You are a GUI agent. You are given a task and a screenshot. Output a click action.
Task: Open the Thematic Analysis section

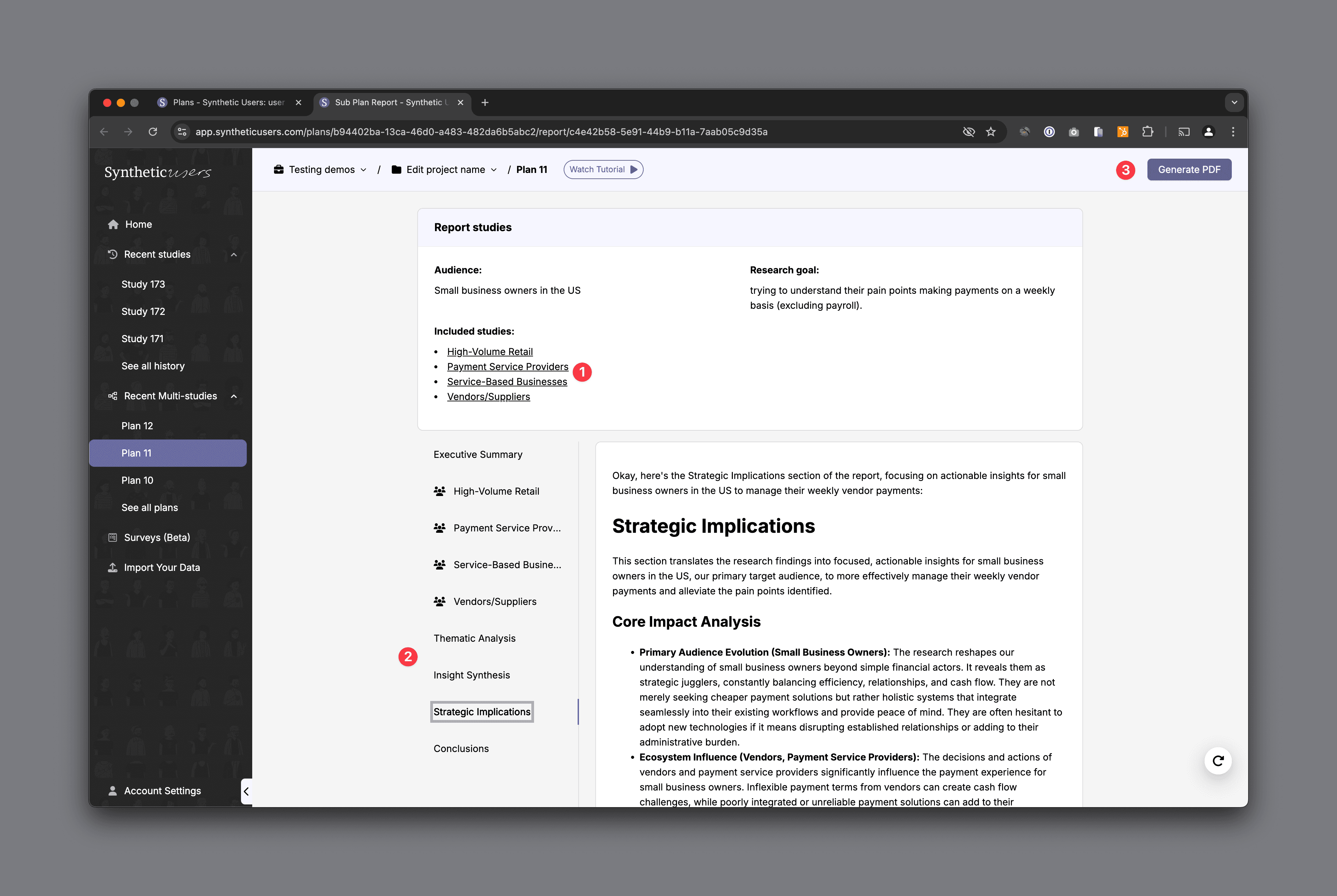tap(474, 638)
